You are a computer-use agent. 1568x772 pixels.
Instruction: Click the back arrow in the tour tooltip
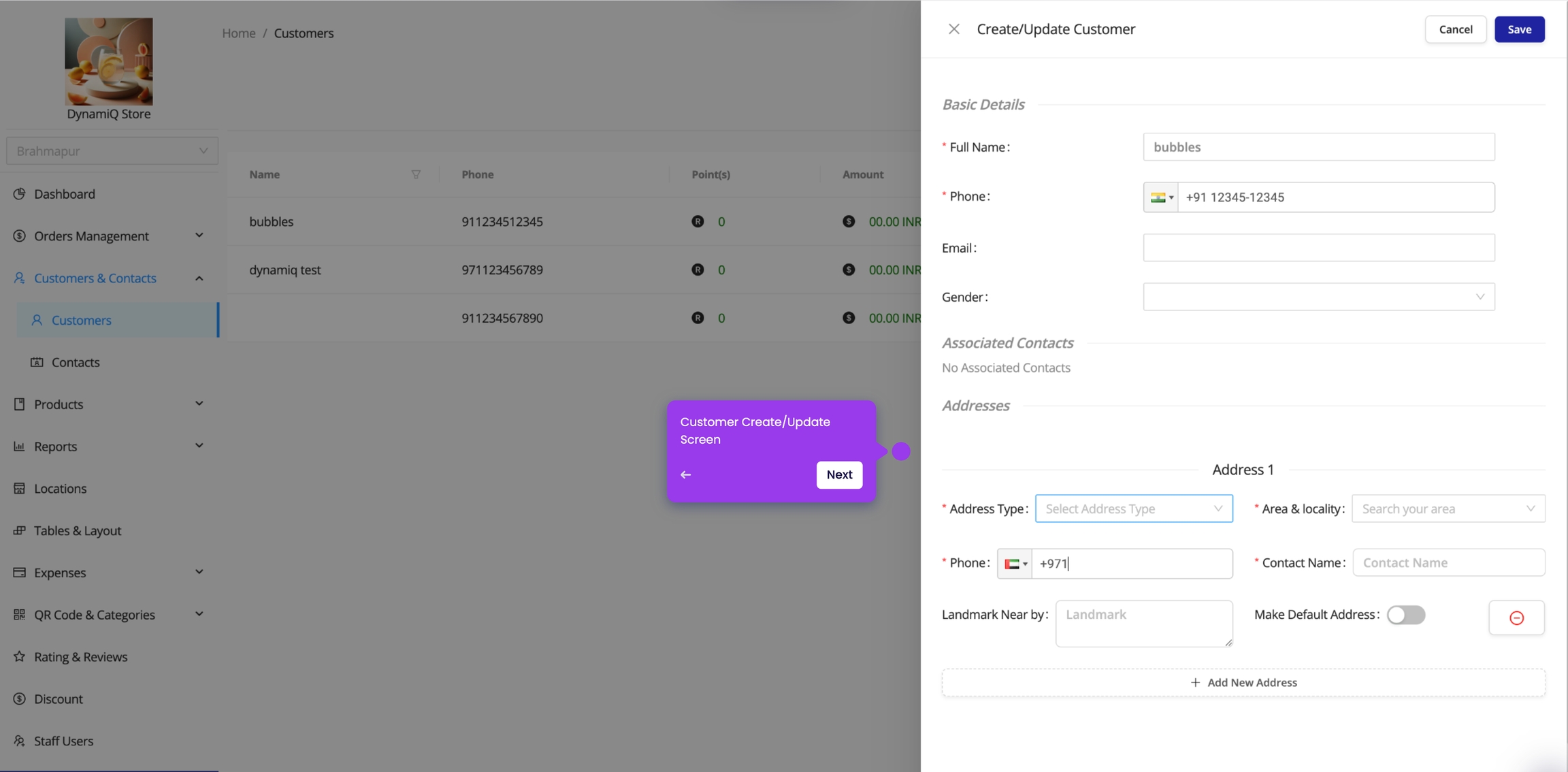click(685, 475)
